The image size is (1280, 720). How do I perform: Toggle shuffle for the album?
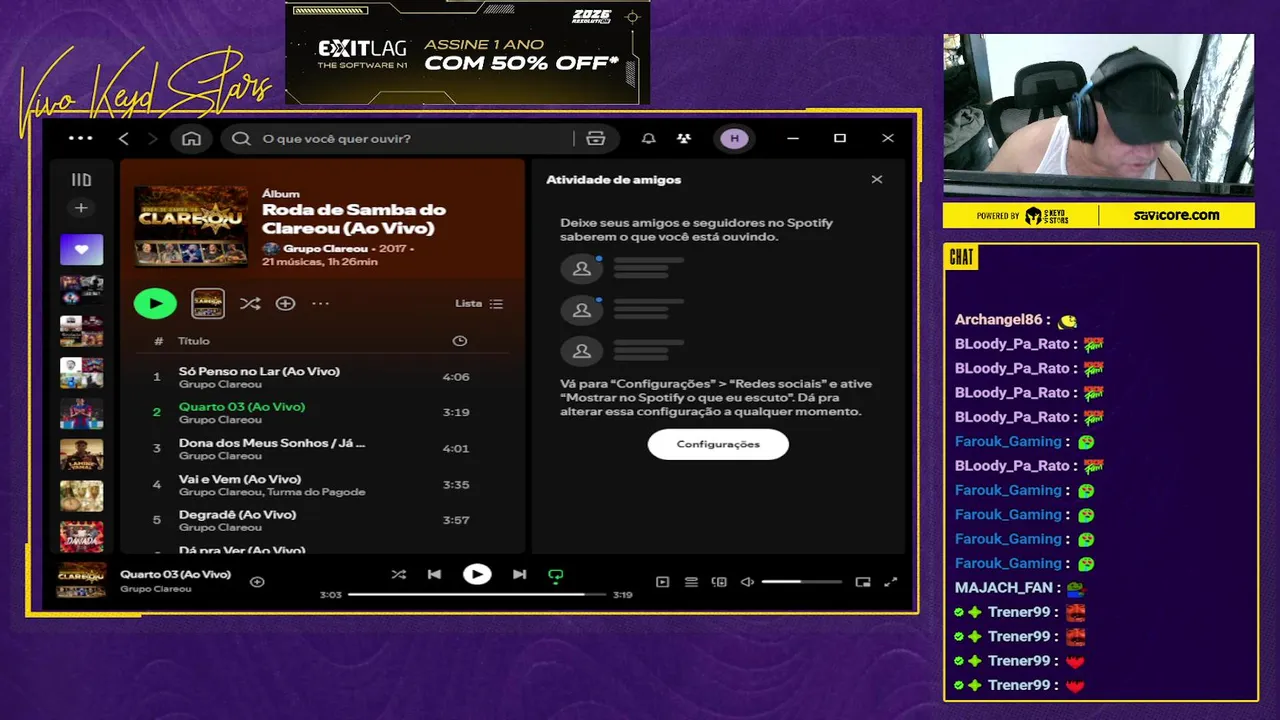pyautogui.click(x=250, y=303)
